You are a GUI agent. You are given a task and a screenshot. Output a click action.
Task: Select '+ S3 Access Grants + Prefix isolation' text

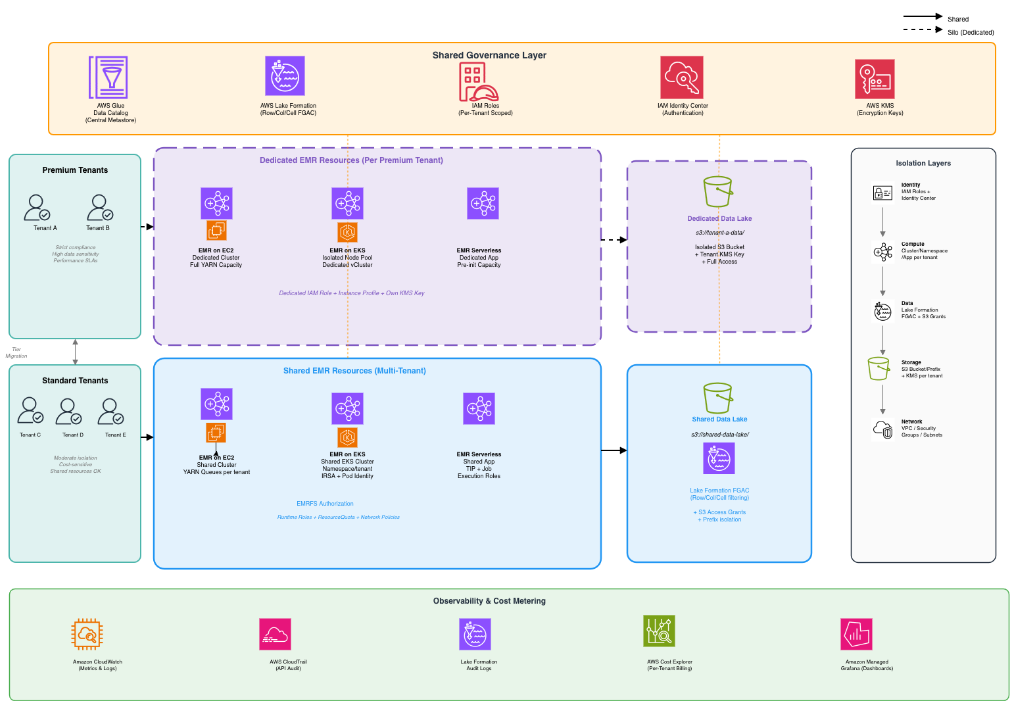(719, 516)
